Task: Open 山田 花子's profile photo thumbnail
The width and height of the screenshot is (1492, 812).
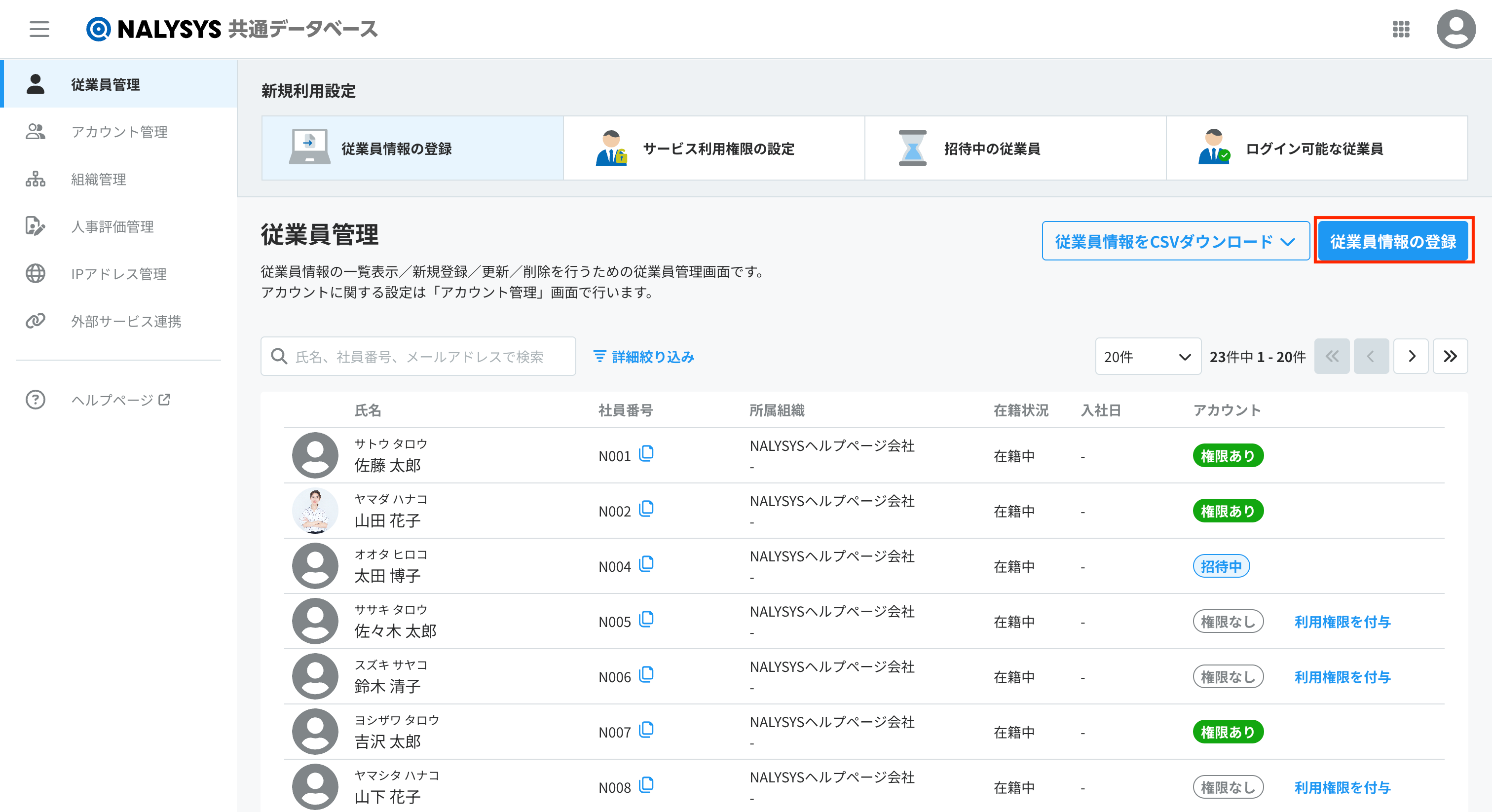Action: pos(315,511)
